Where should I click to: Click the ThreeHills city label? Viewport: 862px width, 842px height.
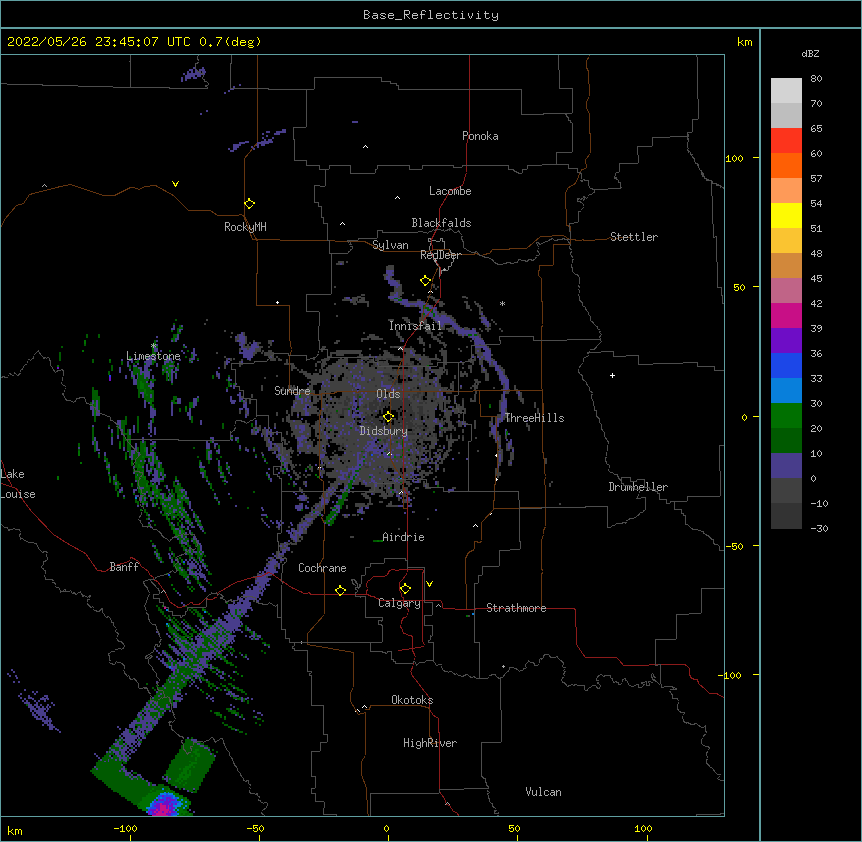(x=534, y=418)
